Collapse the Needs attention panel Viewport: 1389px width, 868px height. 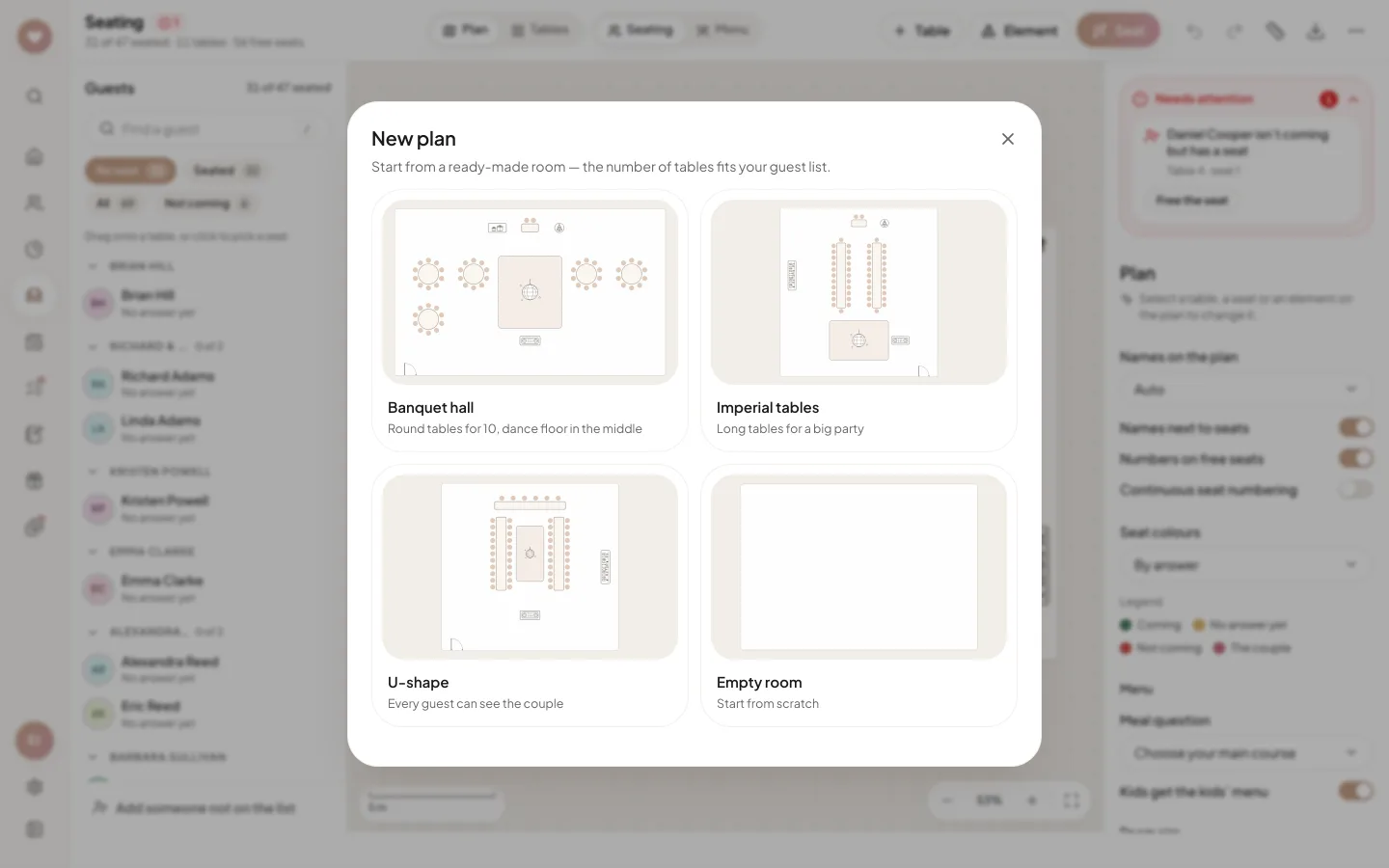click(1353, 99)
